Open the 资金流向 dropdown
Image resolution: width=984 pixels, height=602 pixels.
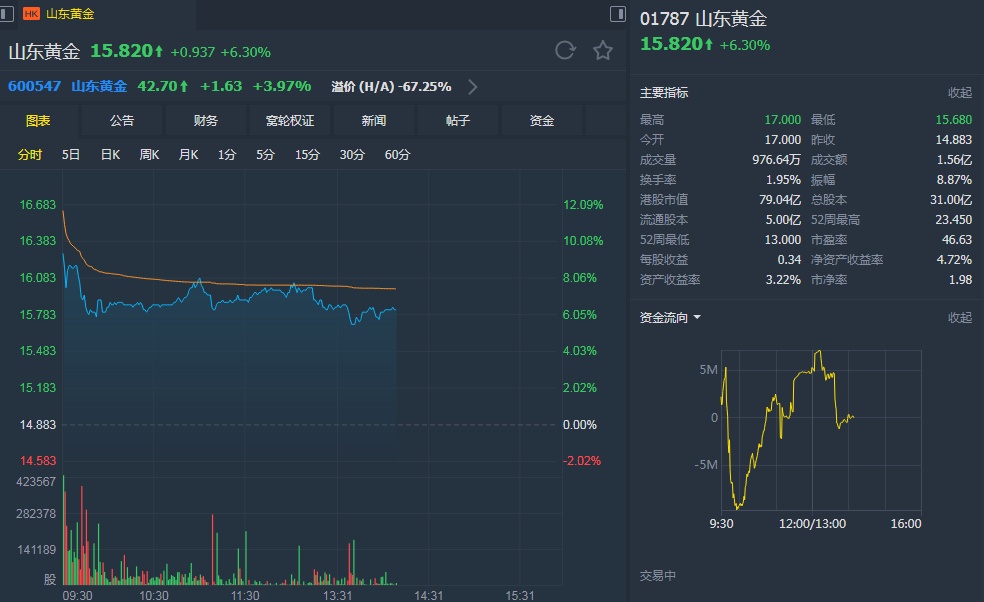pos(670,318)
